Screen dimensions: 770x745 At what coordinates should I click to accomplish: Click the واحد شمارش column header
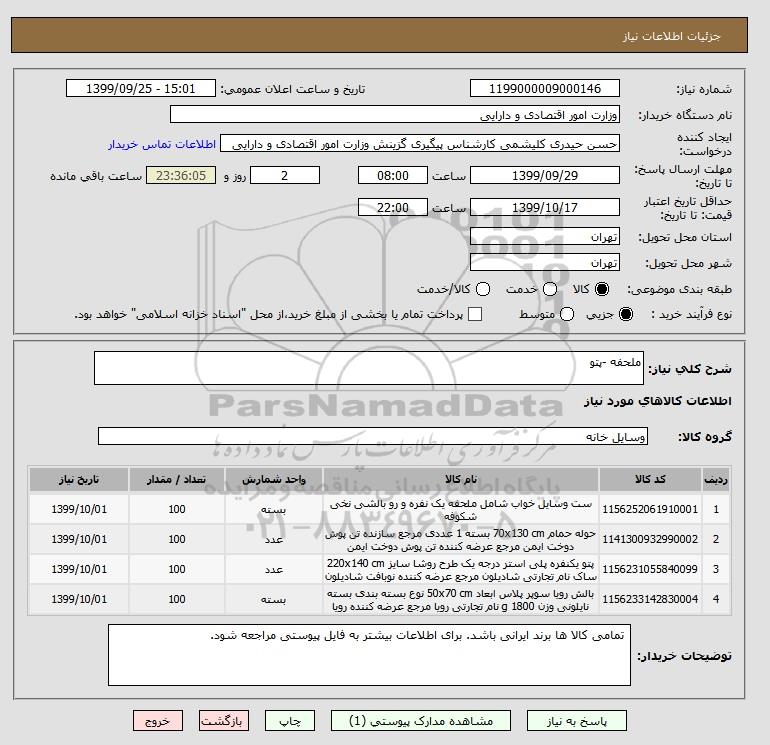pos(274,479)
